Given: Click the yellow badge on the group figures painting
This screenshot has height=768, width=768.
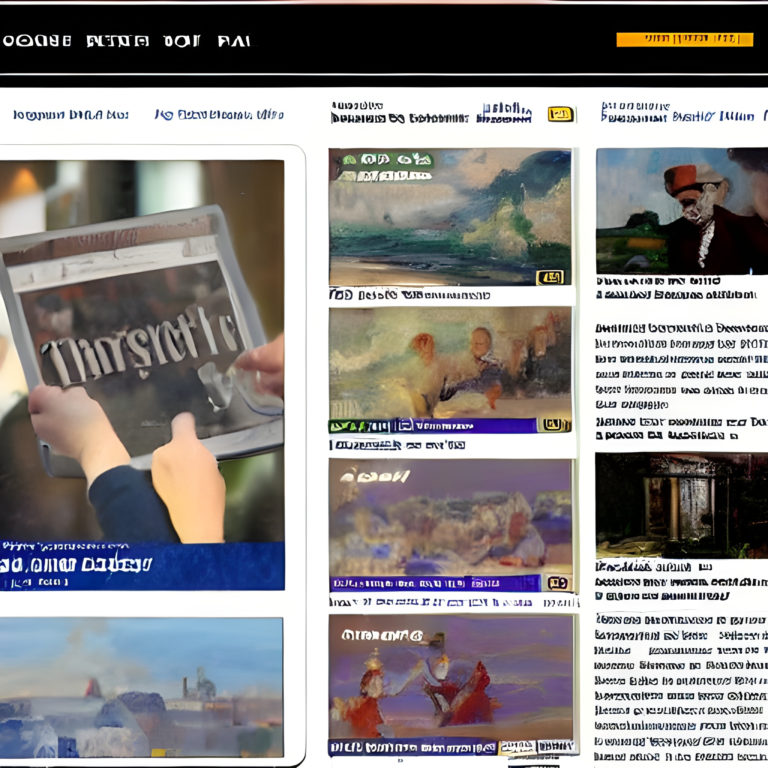Looking at the screenshot, I should point(553,425).
